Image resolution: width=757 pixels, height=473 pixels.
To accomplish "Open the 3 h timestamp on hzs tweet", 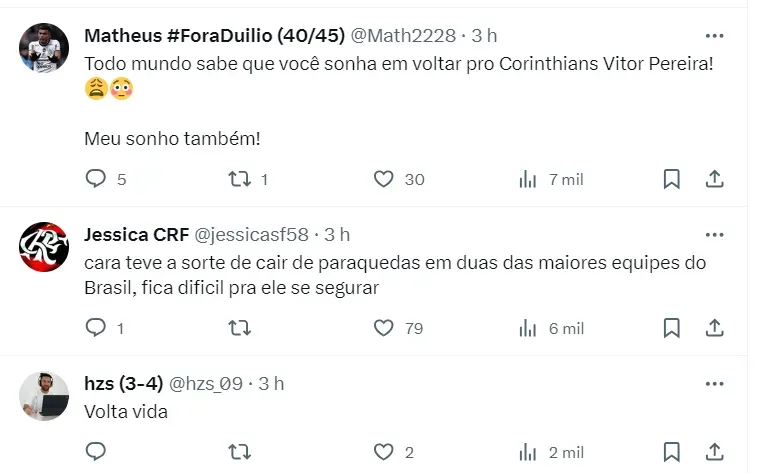I will tap(271, 383).
